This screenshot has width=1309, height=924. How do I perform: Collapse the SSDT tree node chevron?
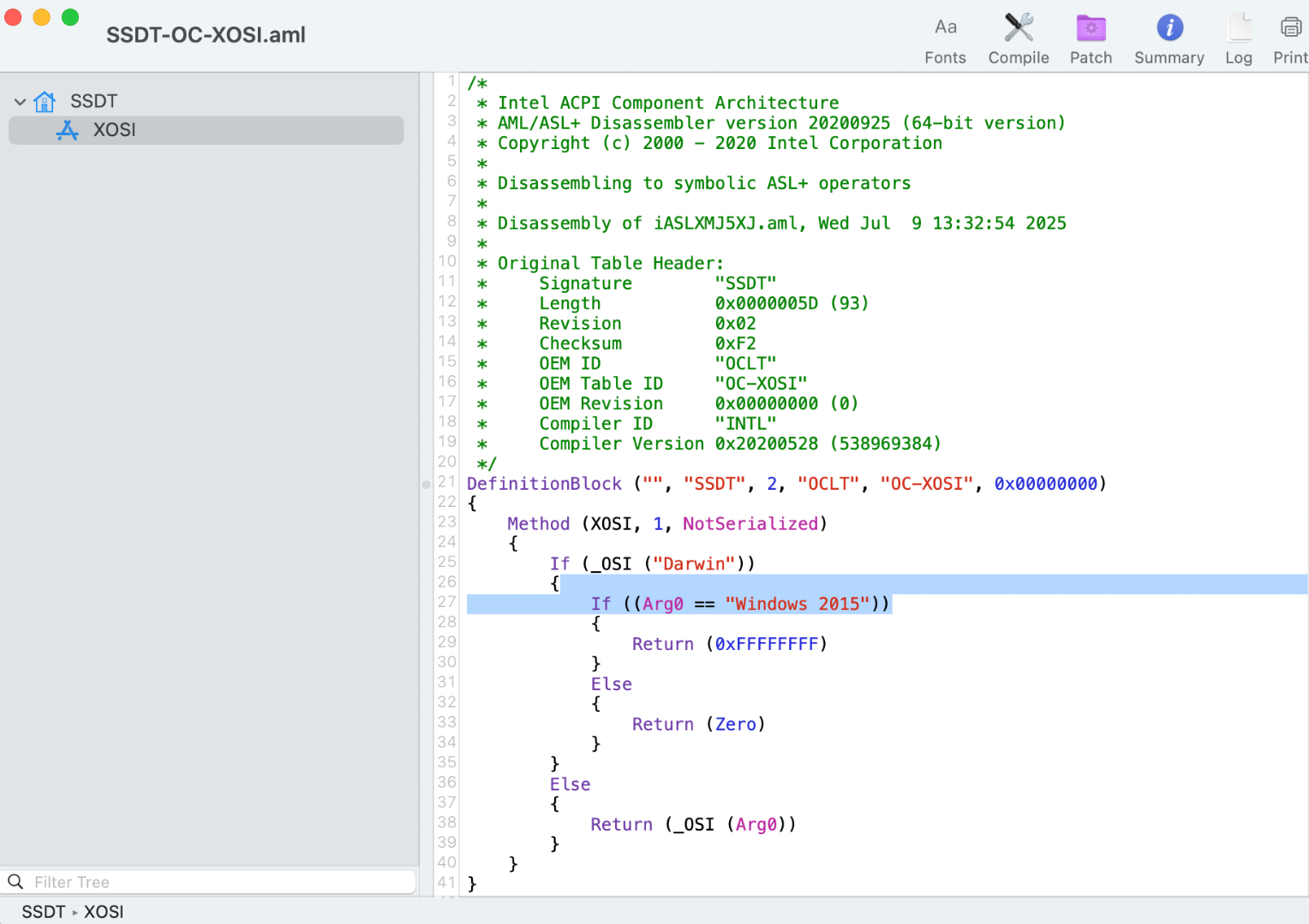20,102
